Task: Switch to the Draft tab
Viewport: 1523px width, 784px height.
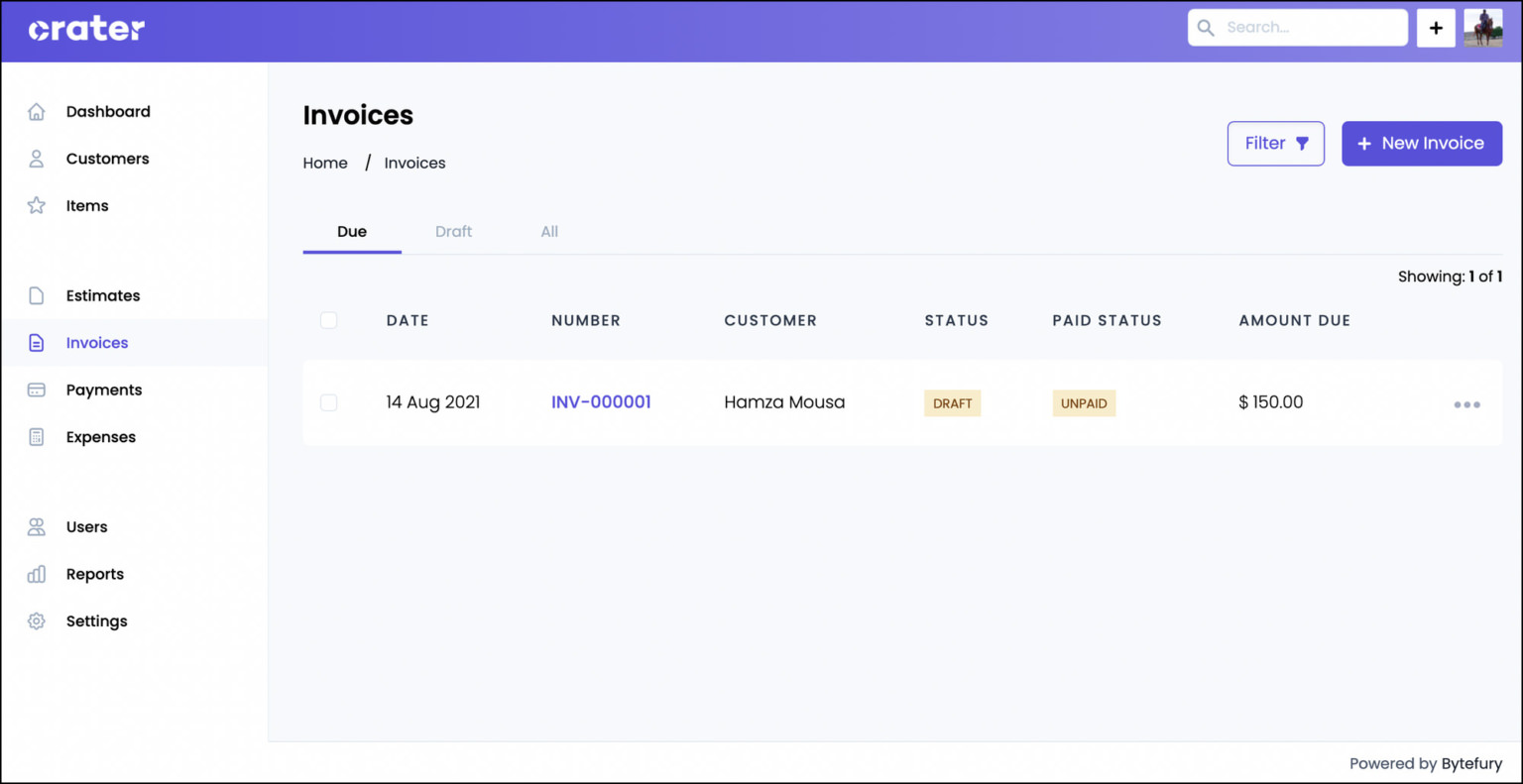Action: pos(453,231)
